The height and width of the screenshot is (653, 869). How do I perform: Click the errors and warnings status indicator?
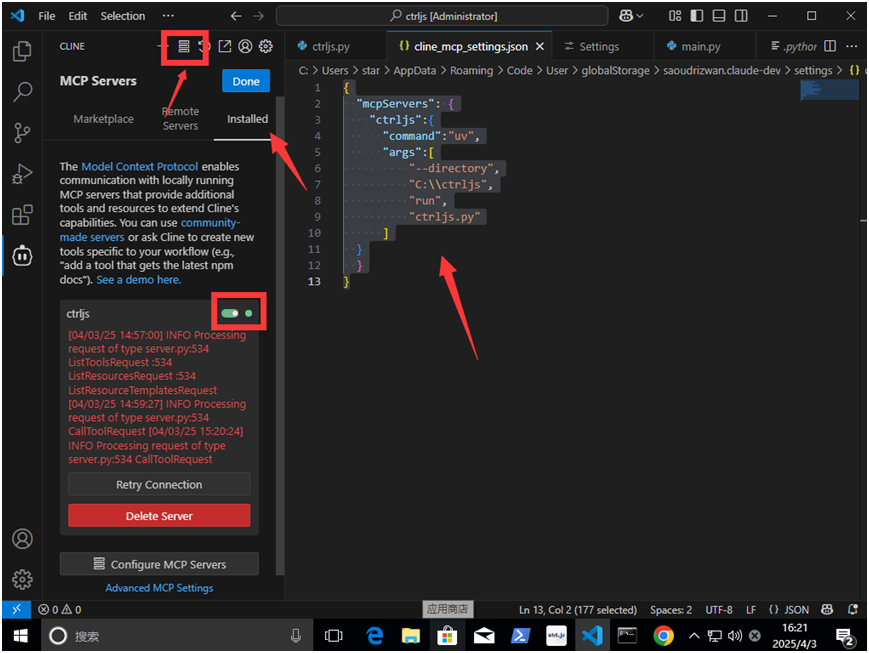click(x=59, y=610)
